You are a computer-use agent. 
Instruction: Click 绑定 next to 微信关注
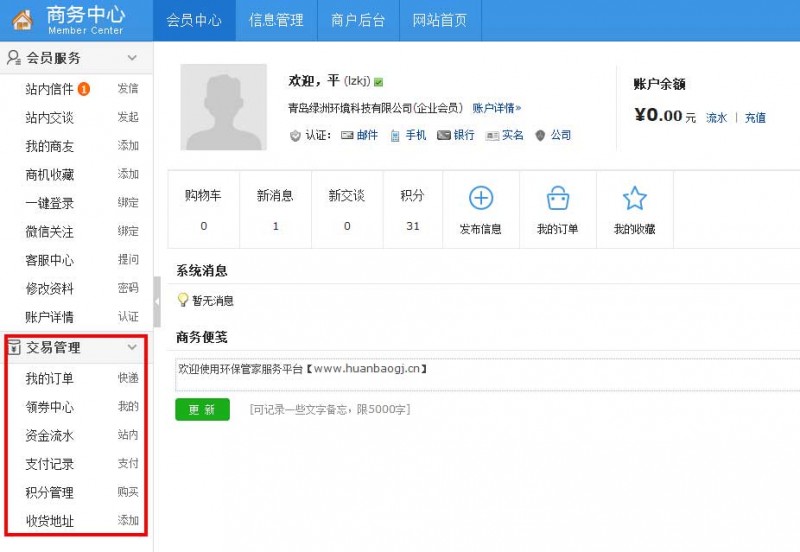[x=128, y=232]
